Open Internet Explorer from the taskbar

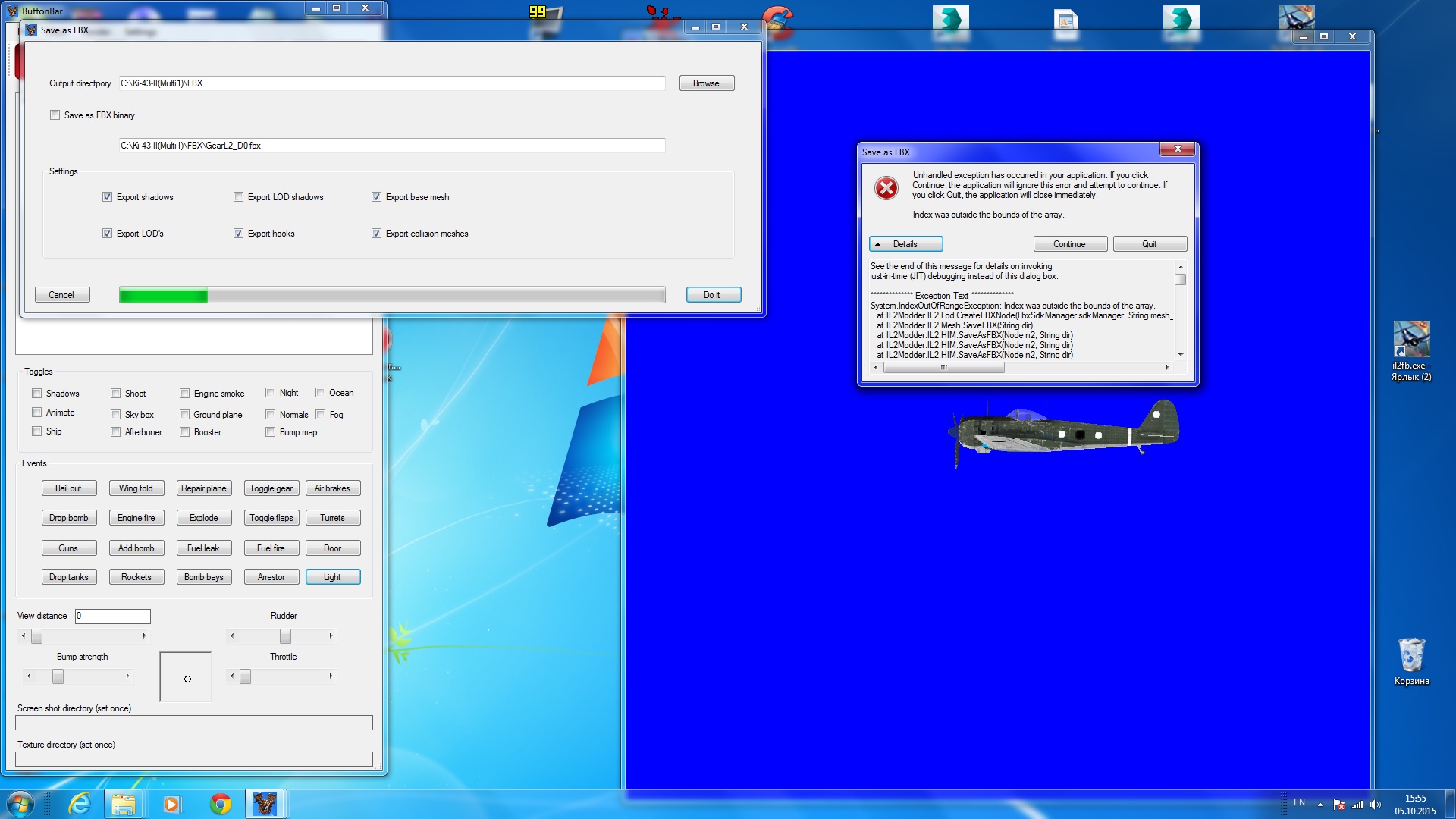click(x=79, y=803)
